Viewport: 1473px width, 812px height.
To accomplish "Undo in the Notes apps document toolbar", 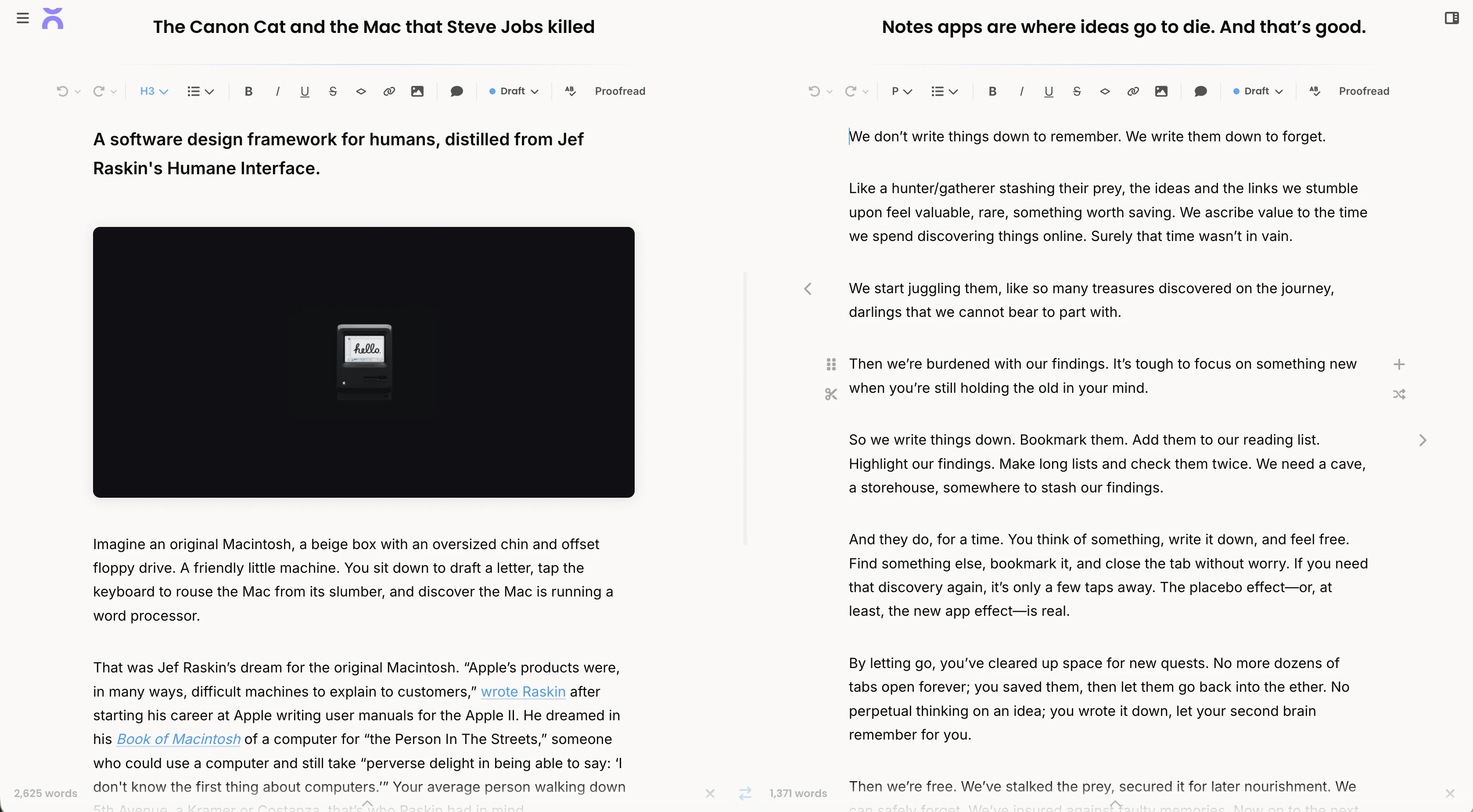I will (814, 91).
